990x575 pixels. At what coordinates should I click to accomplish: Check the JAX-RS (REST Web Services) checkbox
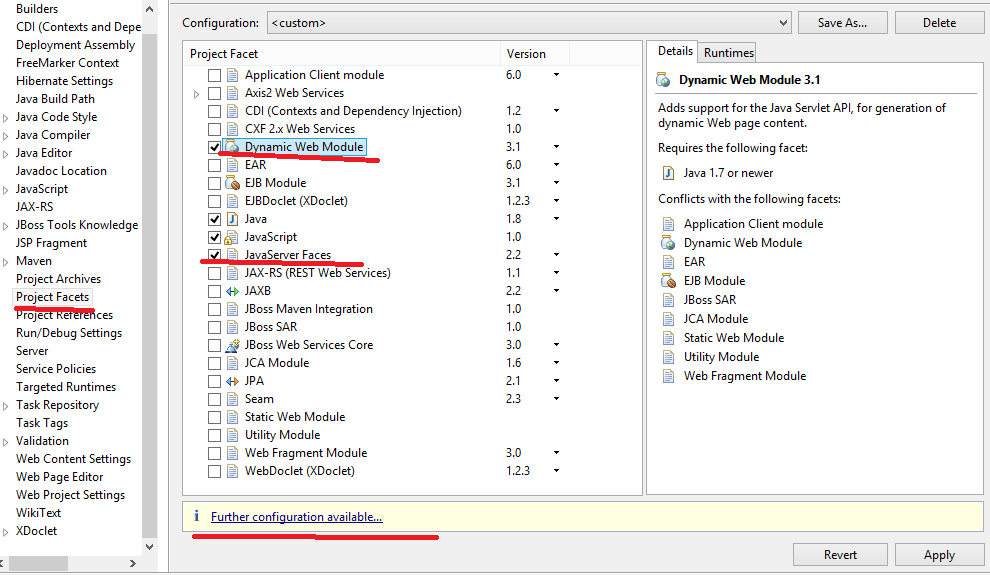click(x=215, y=273)
